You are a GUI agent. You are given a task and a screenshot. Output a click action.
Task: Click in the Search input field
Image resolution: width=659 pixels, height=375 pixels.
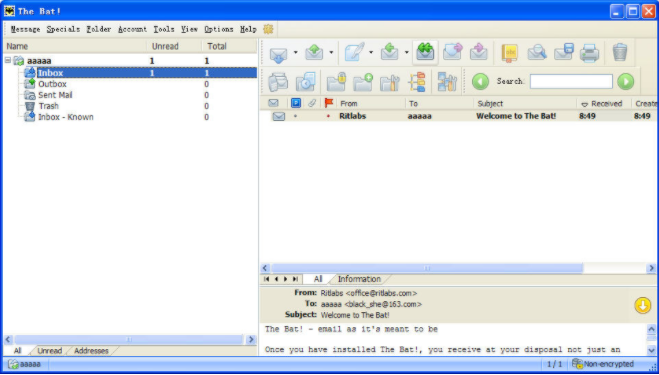(x=571, y=82)
